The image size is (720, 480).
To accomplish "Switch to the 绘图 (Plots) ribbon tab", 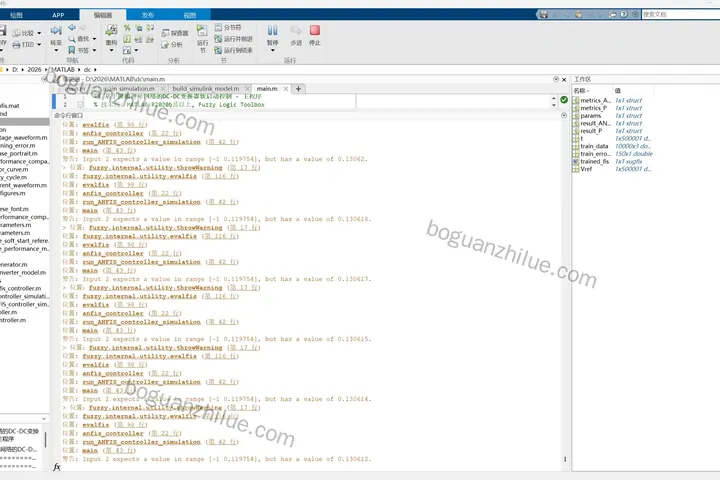I will pyautogui.click(x=17, y=15).
